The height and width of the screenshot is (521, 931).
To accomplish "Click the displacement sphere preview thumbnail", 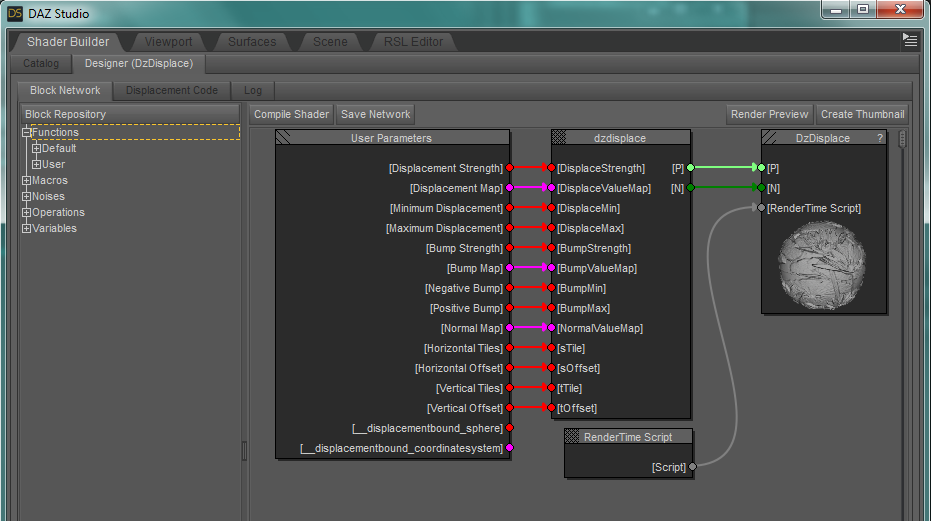I will click(x=822, y=266).
